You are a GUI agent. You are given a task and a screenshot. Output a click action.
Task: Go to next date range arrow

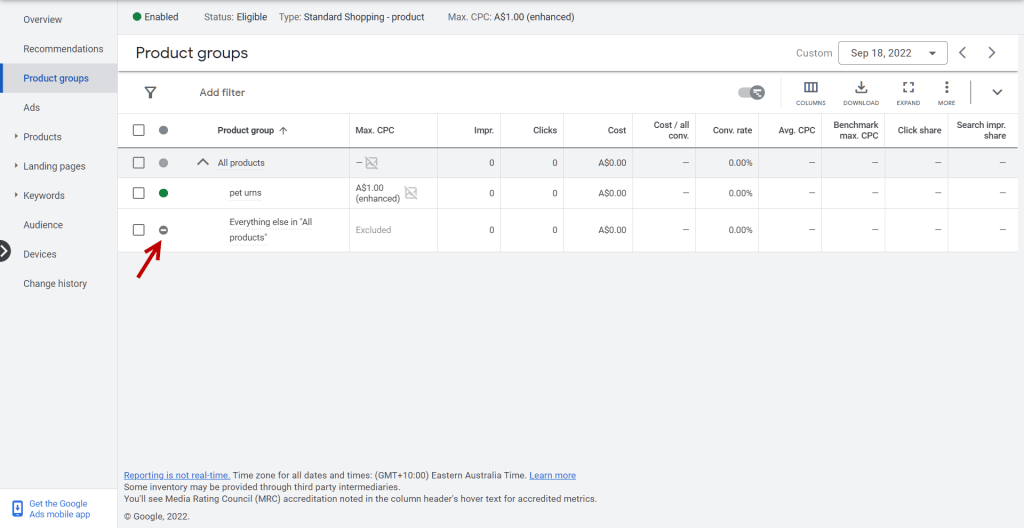point(992,53)
